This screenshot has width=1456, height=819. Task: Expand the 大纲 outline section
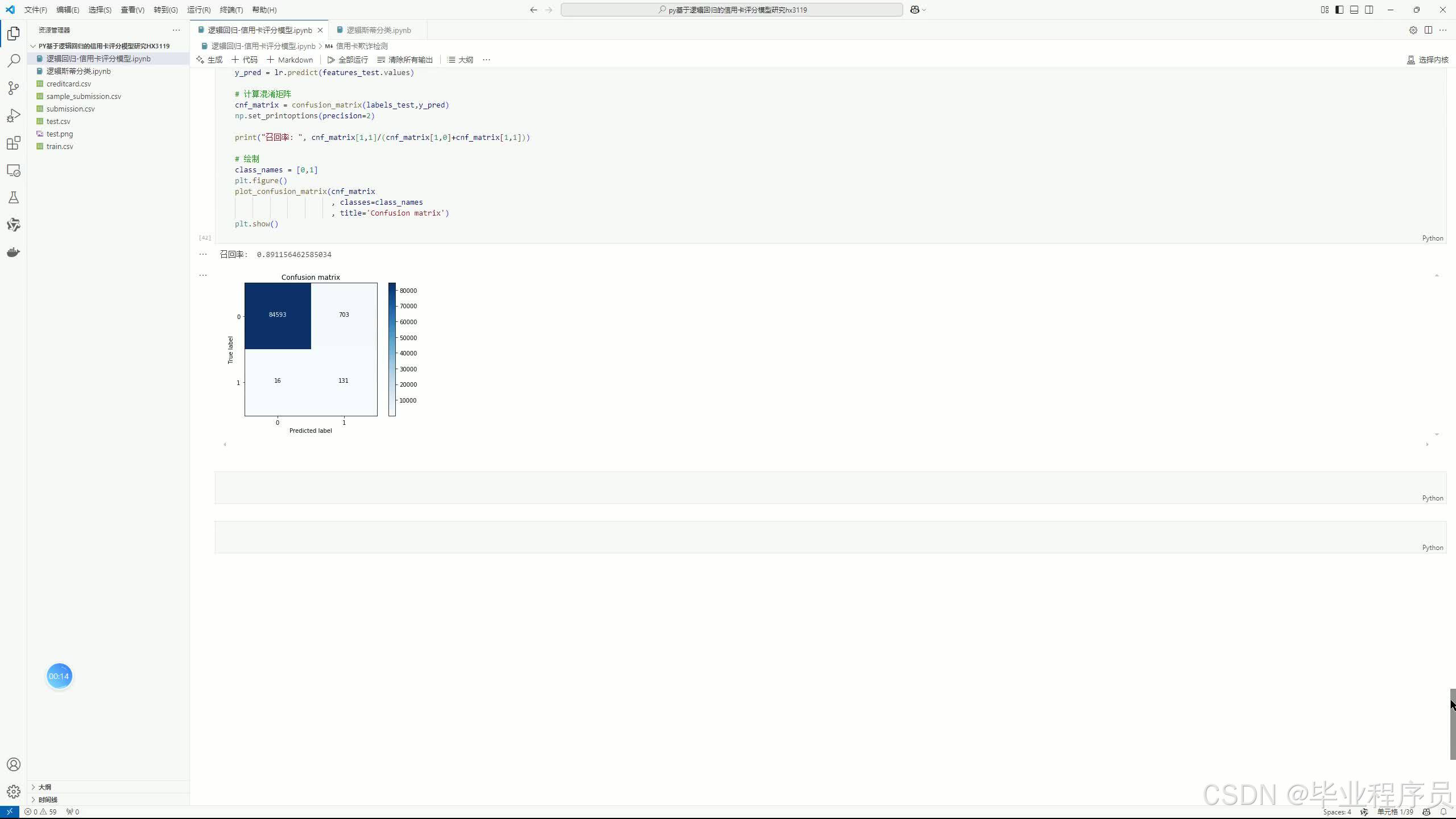tap(44, 787)
